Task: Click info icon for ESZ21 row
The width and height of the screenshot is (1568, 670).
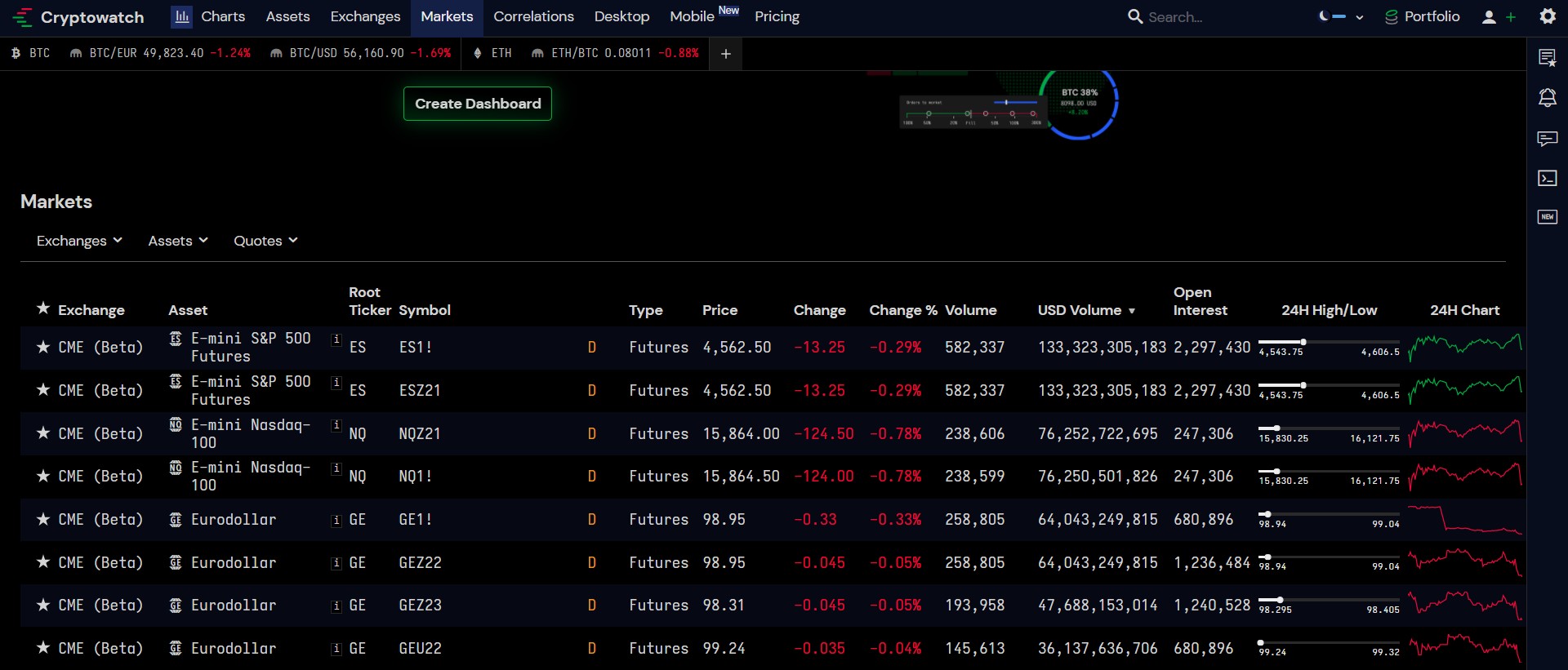Action: pyautogui.click(x=336, y=382)
